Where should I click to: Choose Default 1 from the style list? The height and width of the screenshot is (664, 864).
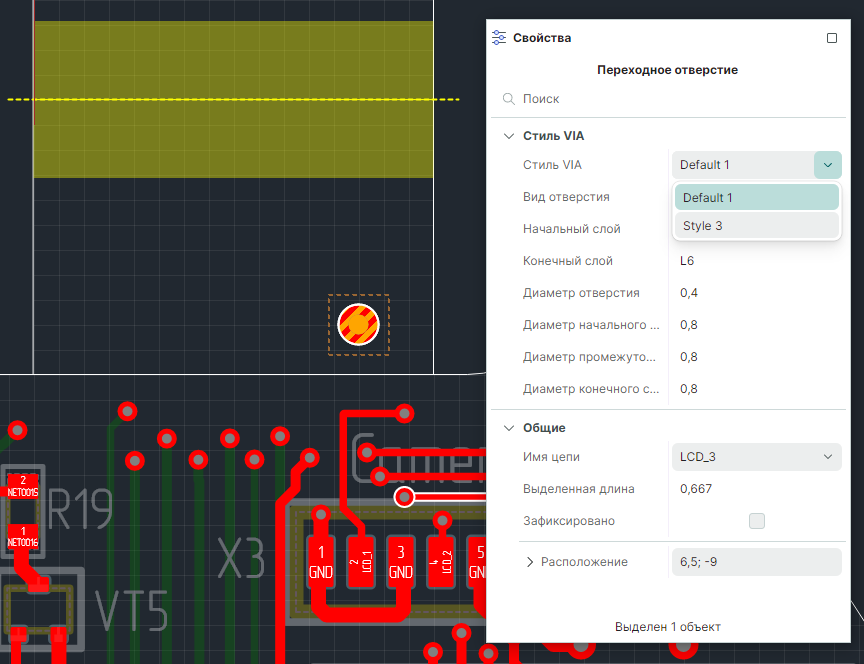pos(757,197)
